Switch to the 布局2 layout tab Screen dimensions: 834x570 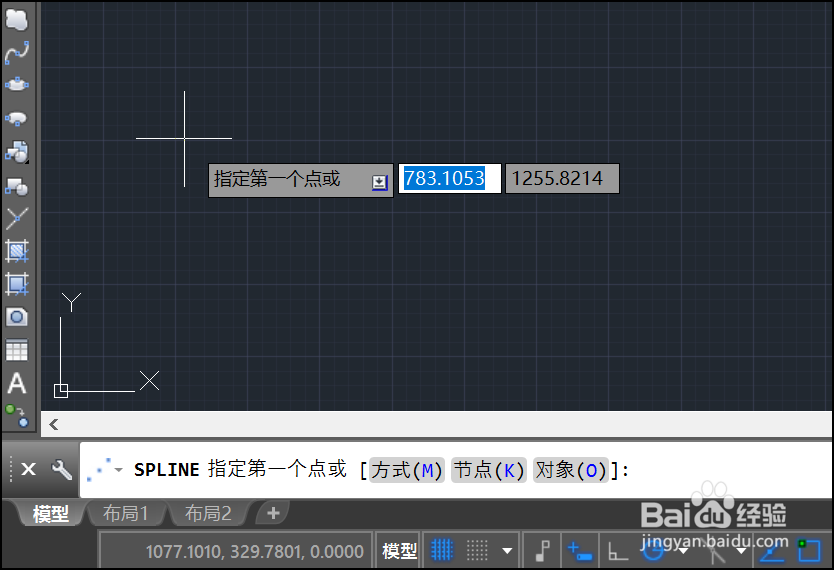click(208, 513)
